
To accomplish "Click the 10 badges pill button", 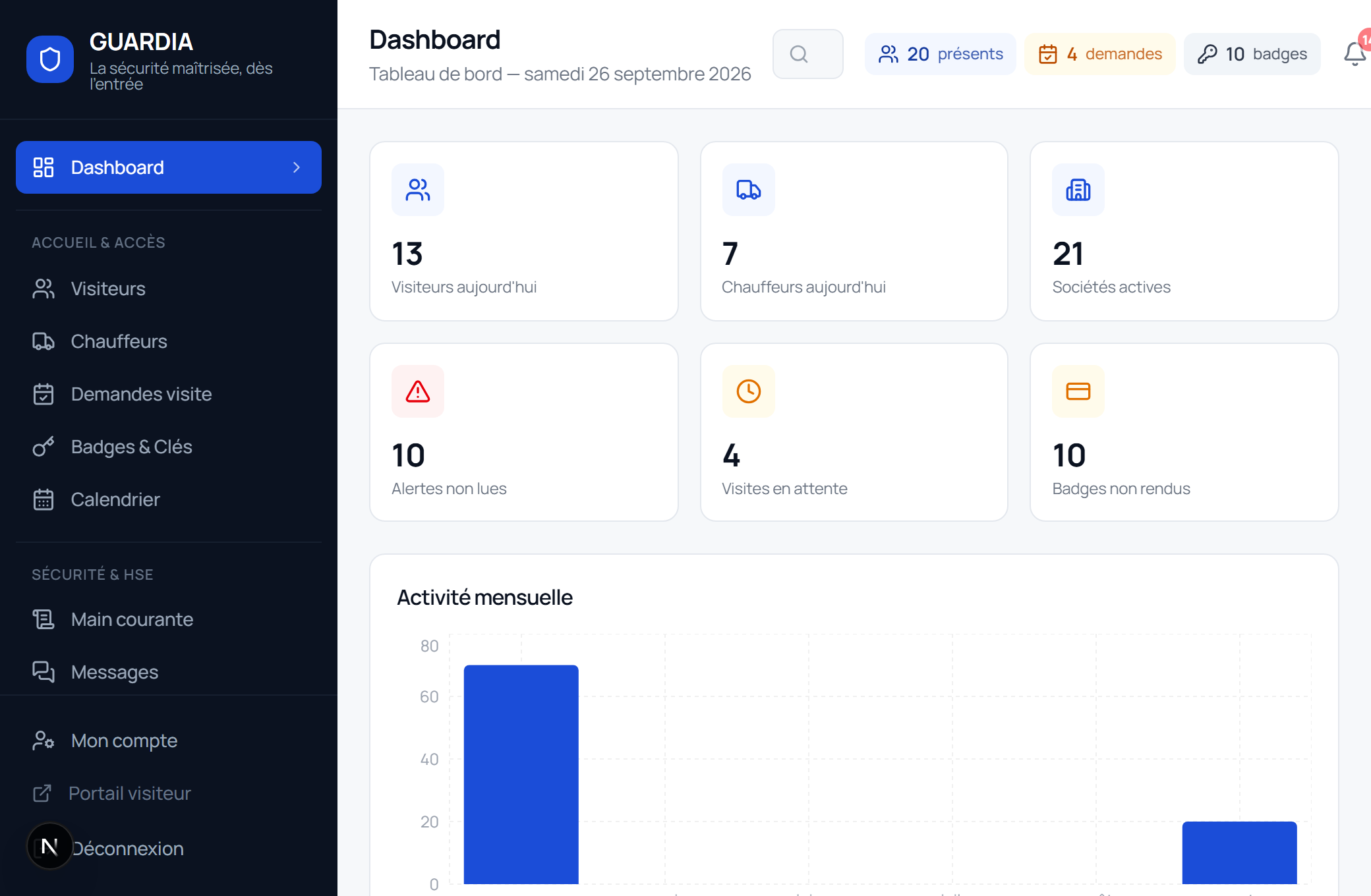I will point(1252,54).
